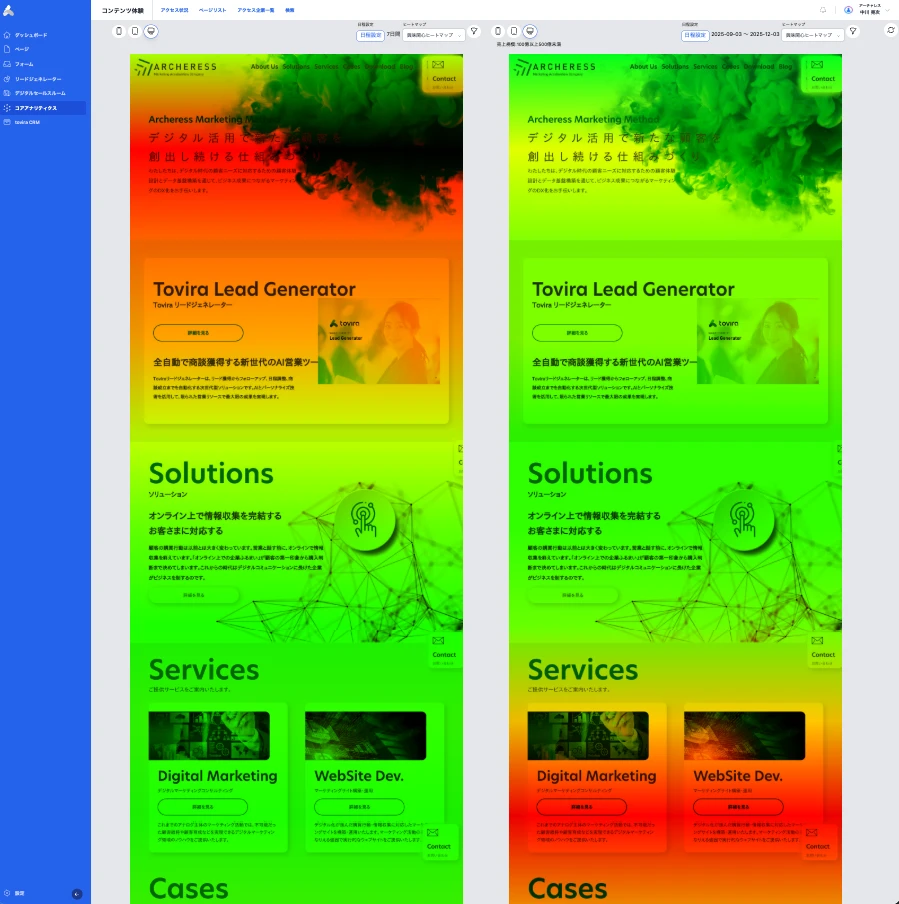
Task: Click the left panel 日程設定 button
Action: pyautogui.click(x=370, y=35)
